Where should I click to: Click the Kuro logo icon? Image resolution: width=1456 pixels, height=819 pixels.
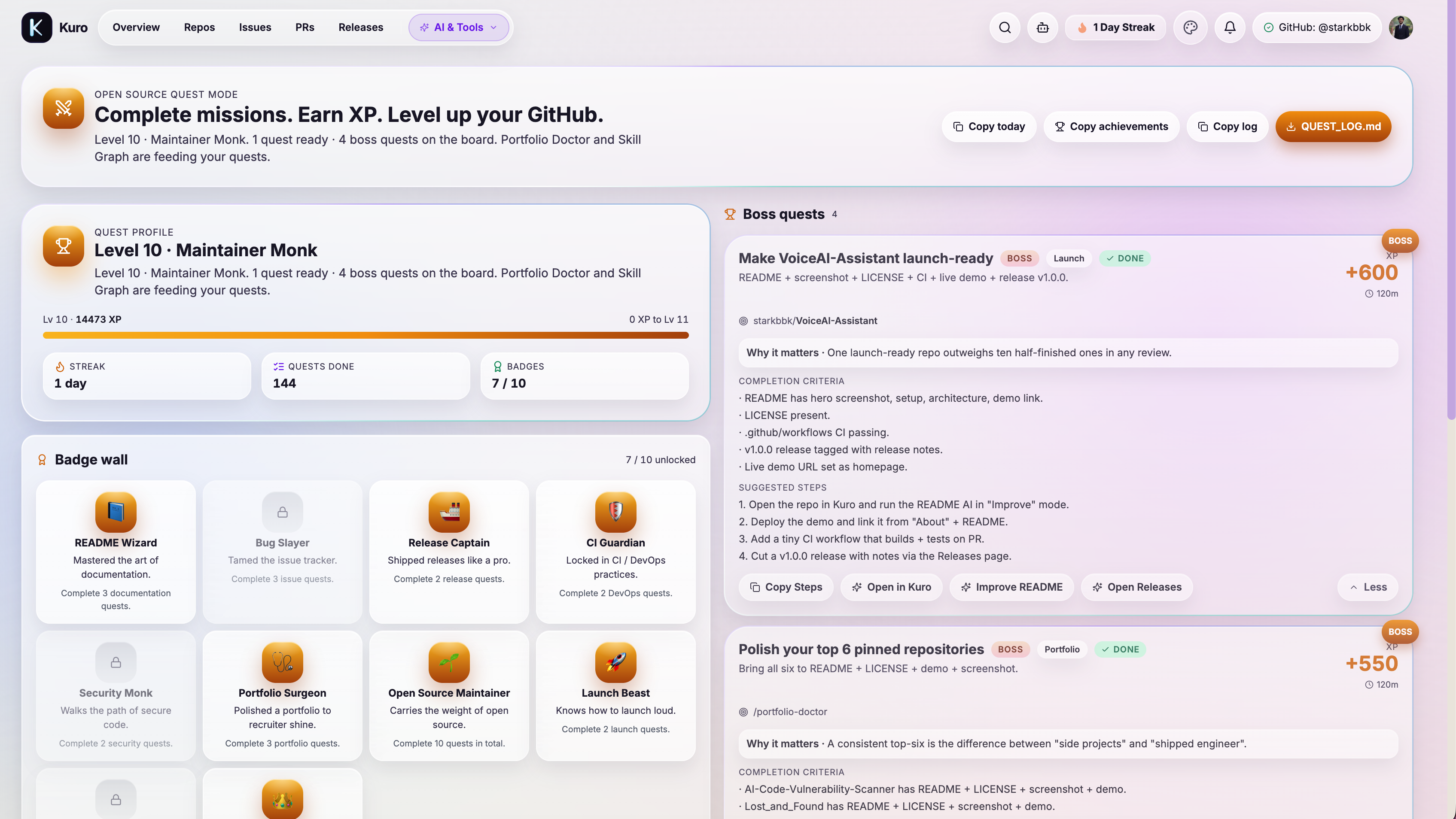[37, 27]
